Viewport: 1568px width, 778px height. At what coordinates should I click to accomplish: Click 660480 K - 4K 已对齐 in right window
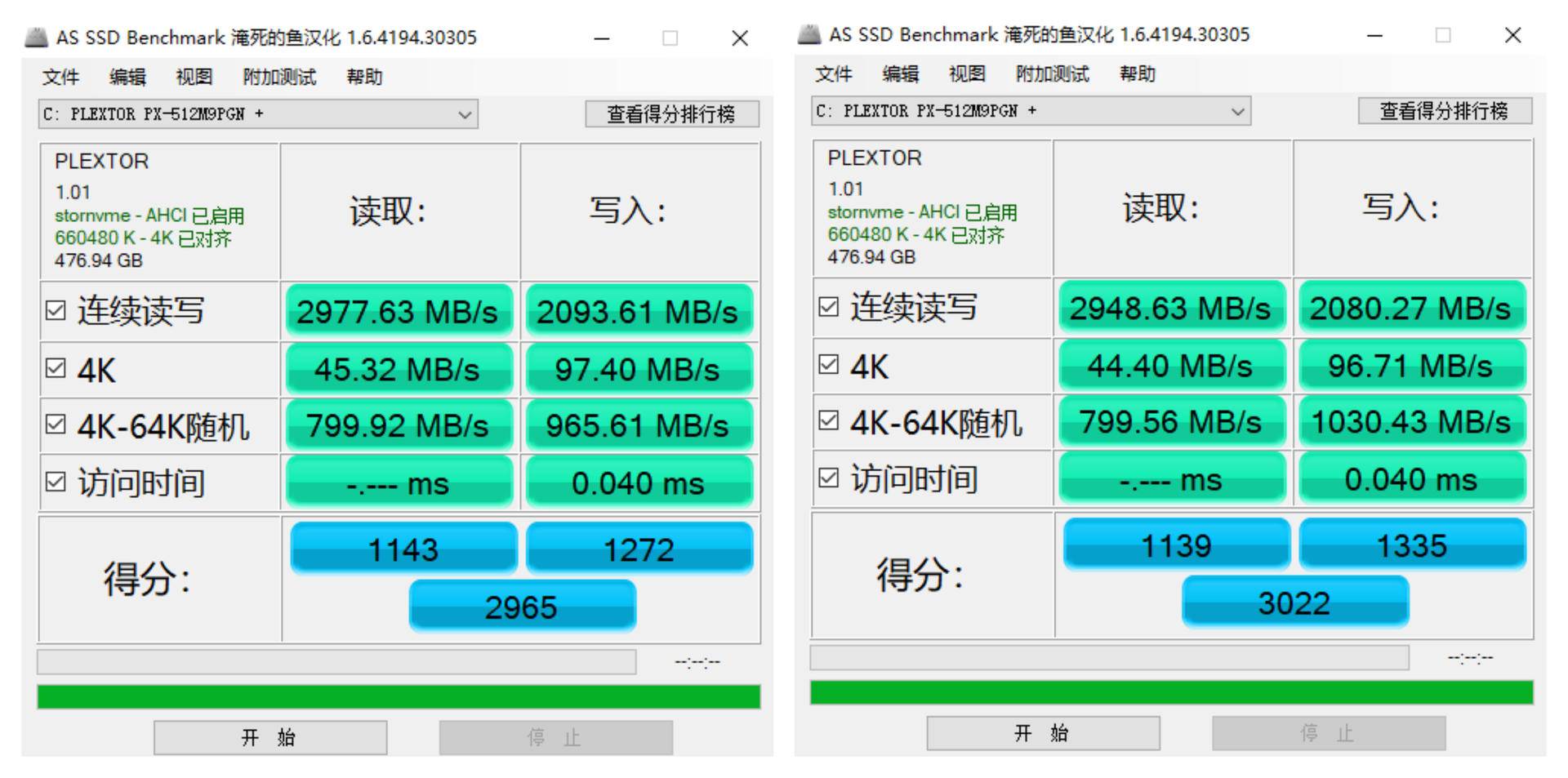(x=915, y=235)
